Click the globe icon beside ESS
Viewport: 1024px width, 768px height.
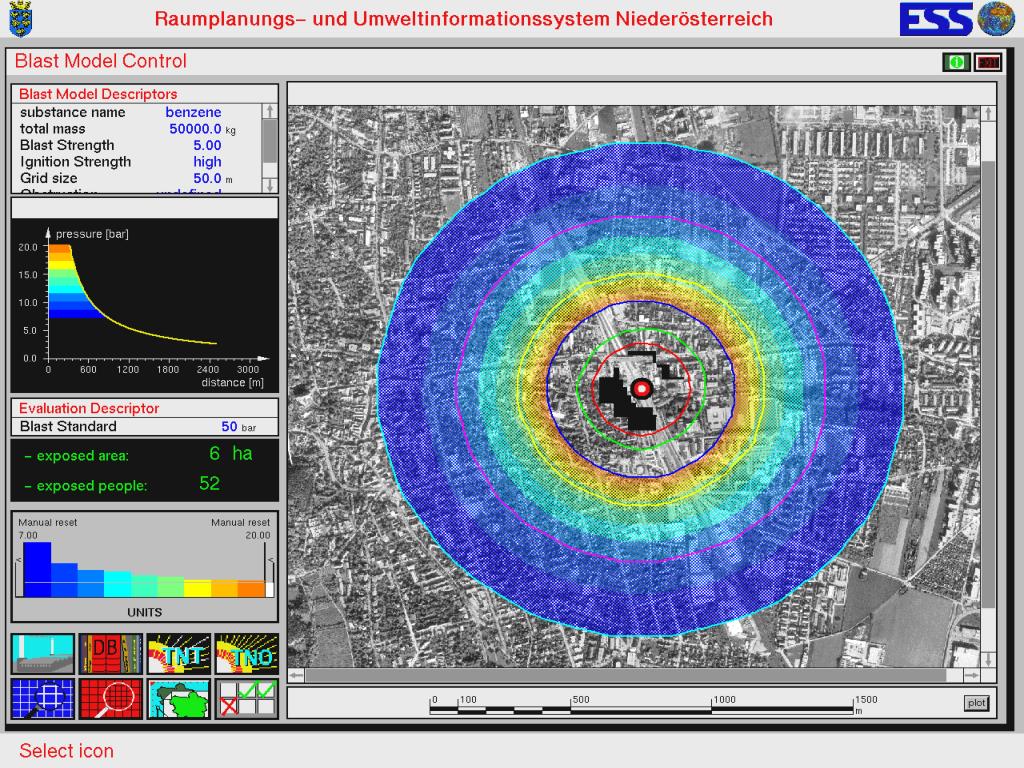pos(996,18)
